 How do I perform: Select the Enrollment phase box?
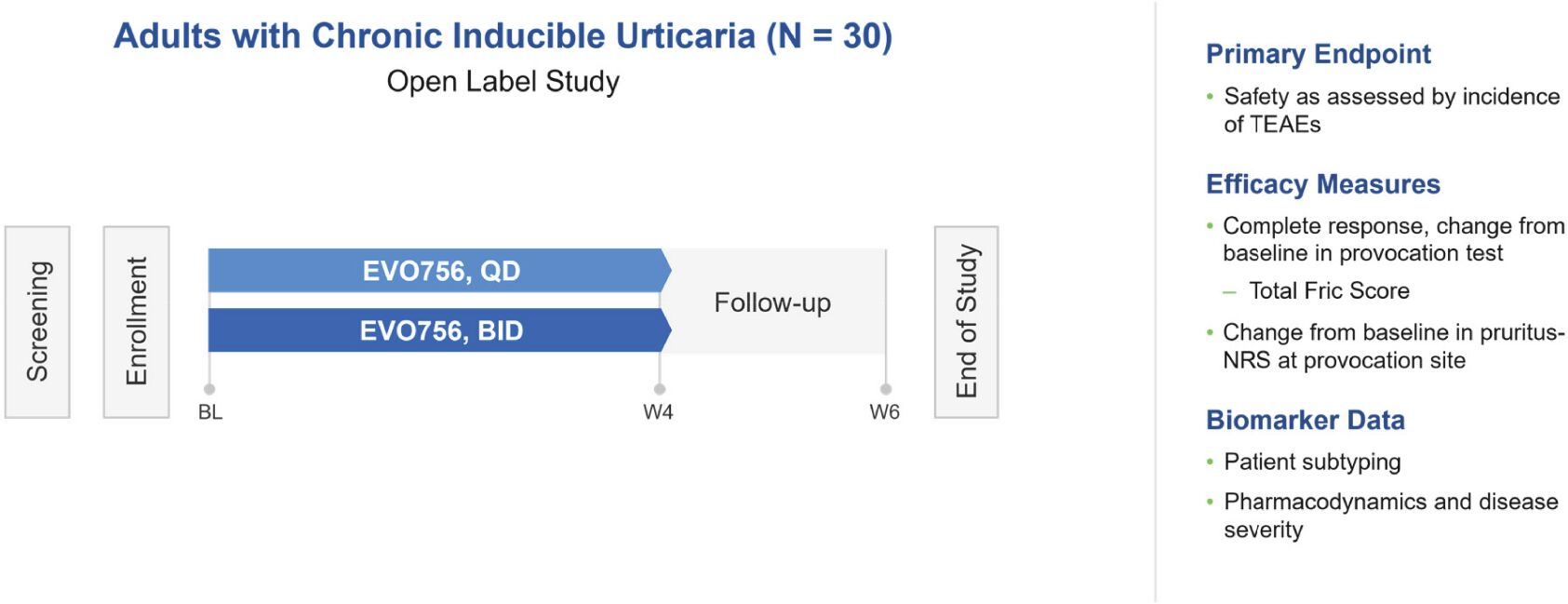(x=136, y=321)
